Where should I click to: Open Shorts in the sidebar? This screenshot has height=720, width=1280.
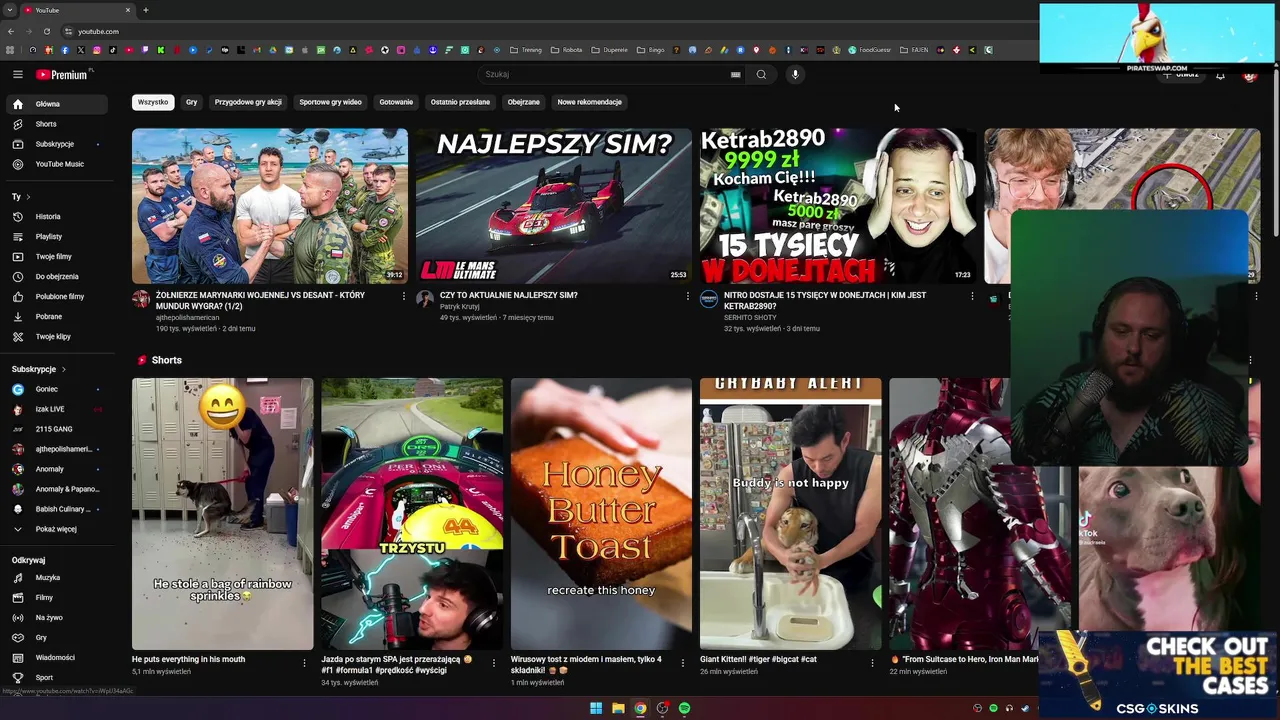(57, 124)
